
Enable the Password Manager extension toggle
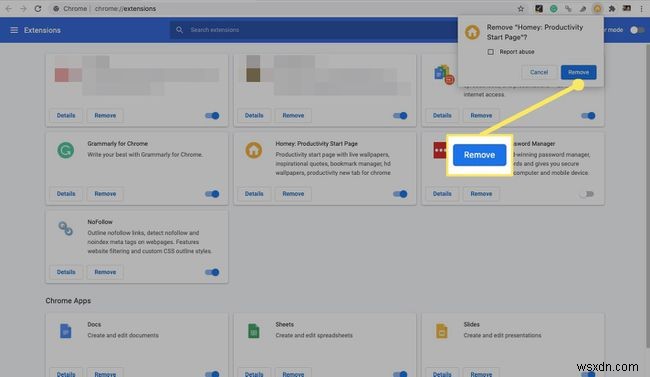587,194
